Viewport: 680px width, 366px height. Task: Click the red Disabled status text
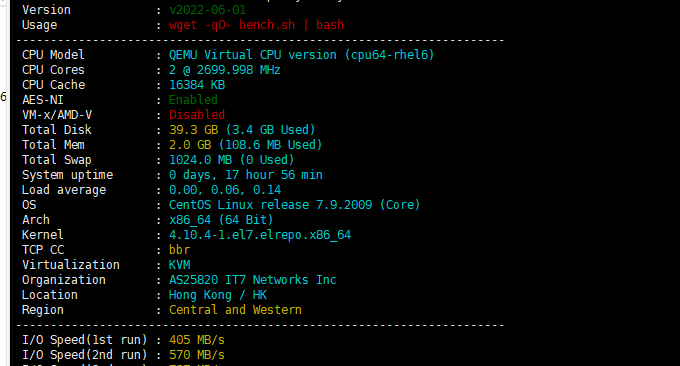[x=197, y=115]
